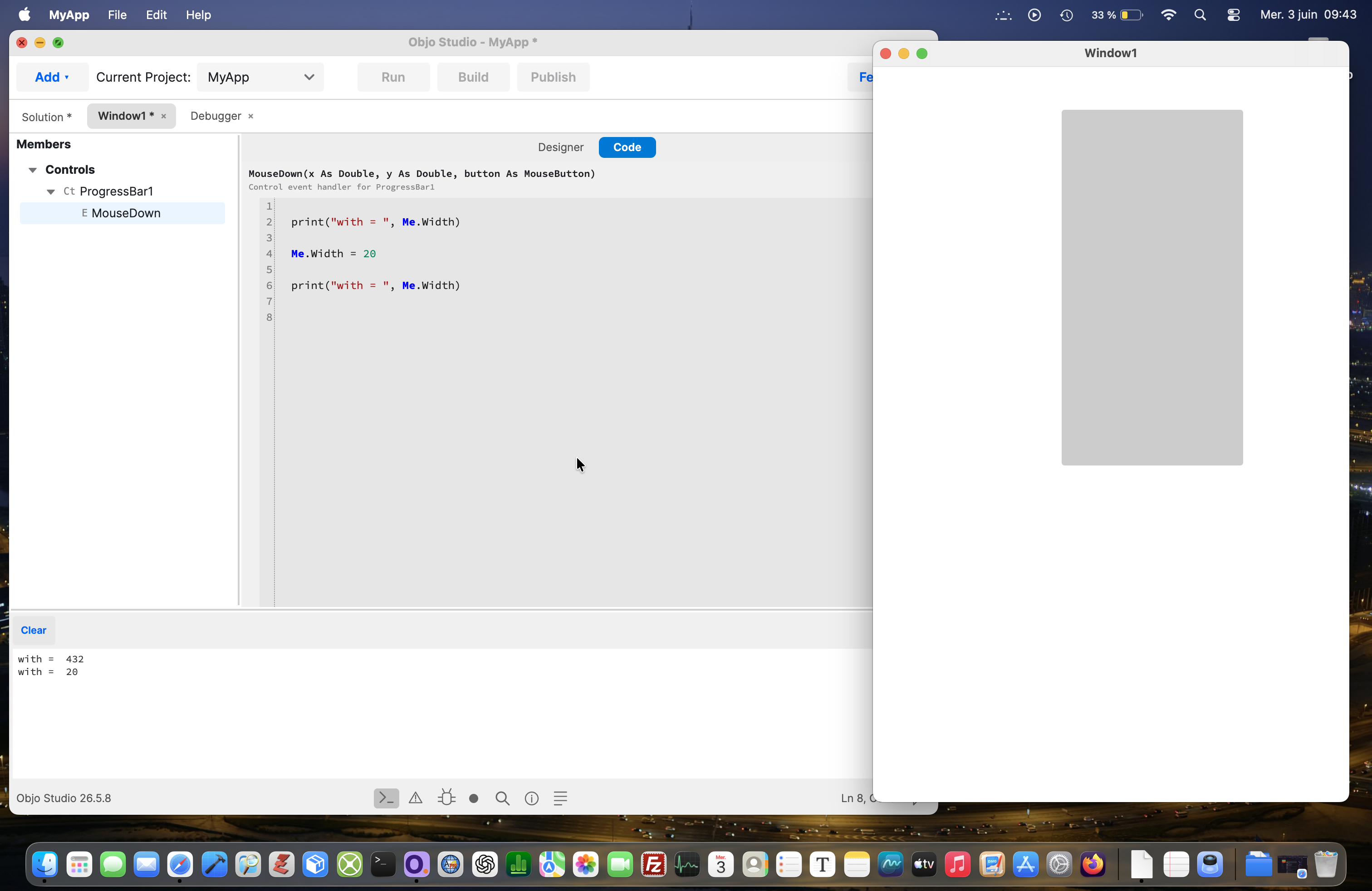This screenshot has width=1372, height=891.
Task: Click console output line 'with = 20'
Action: click(48, 673)
